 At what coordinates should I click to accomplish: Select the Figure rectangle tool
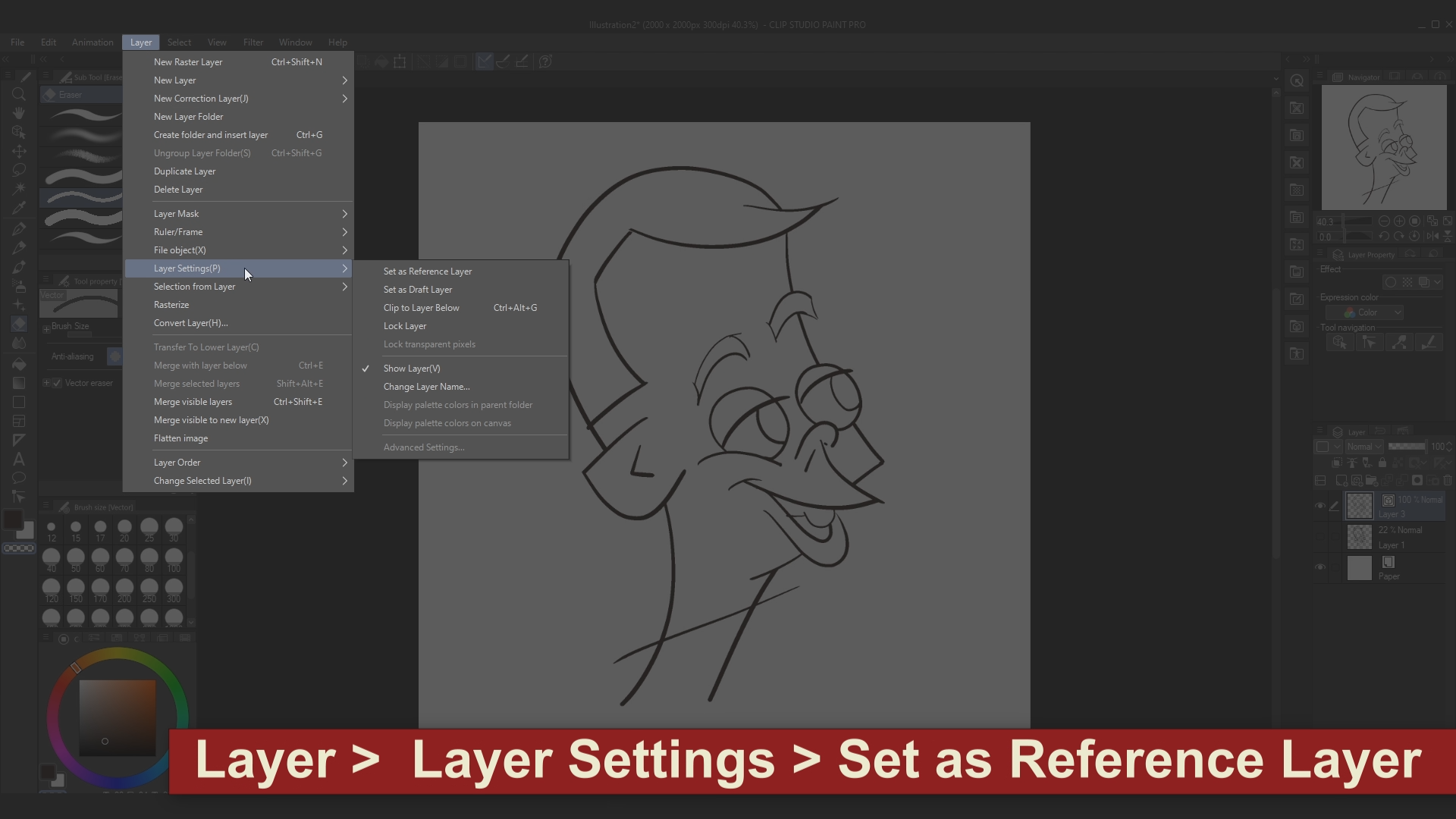(x=19, y=402)
